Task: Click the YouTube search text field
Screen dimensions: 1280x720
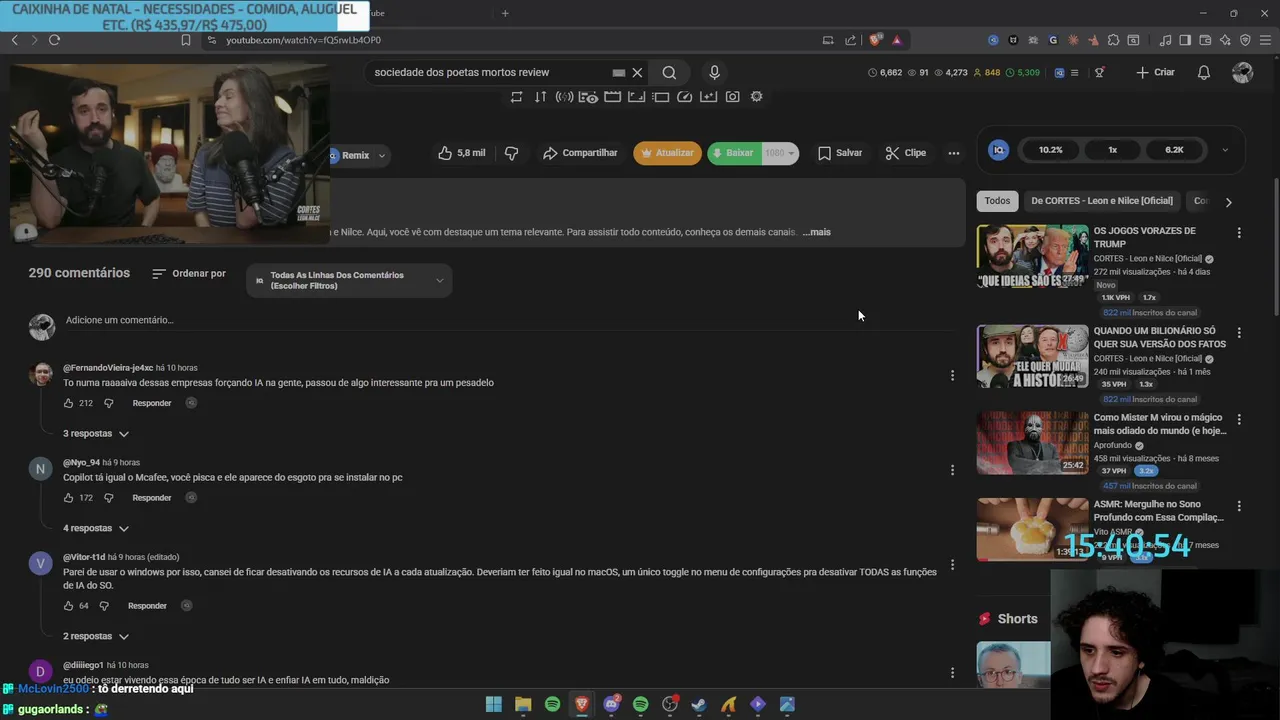Action: pos(490,72)
